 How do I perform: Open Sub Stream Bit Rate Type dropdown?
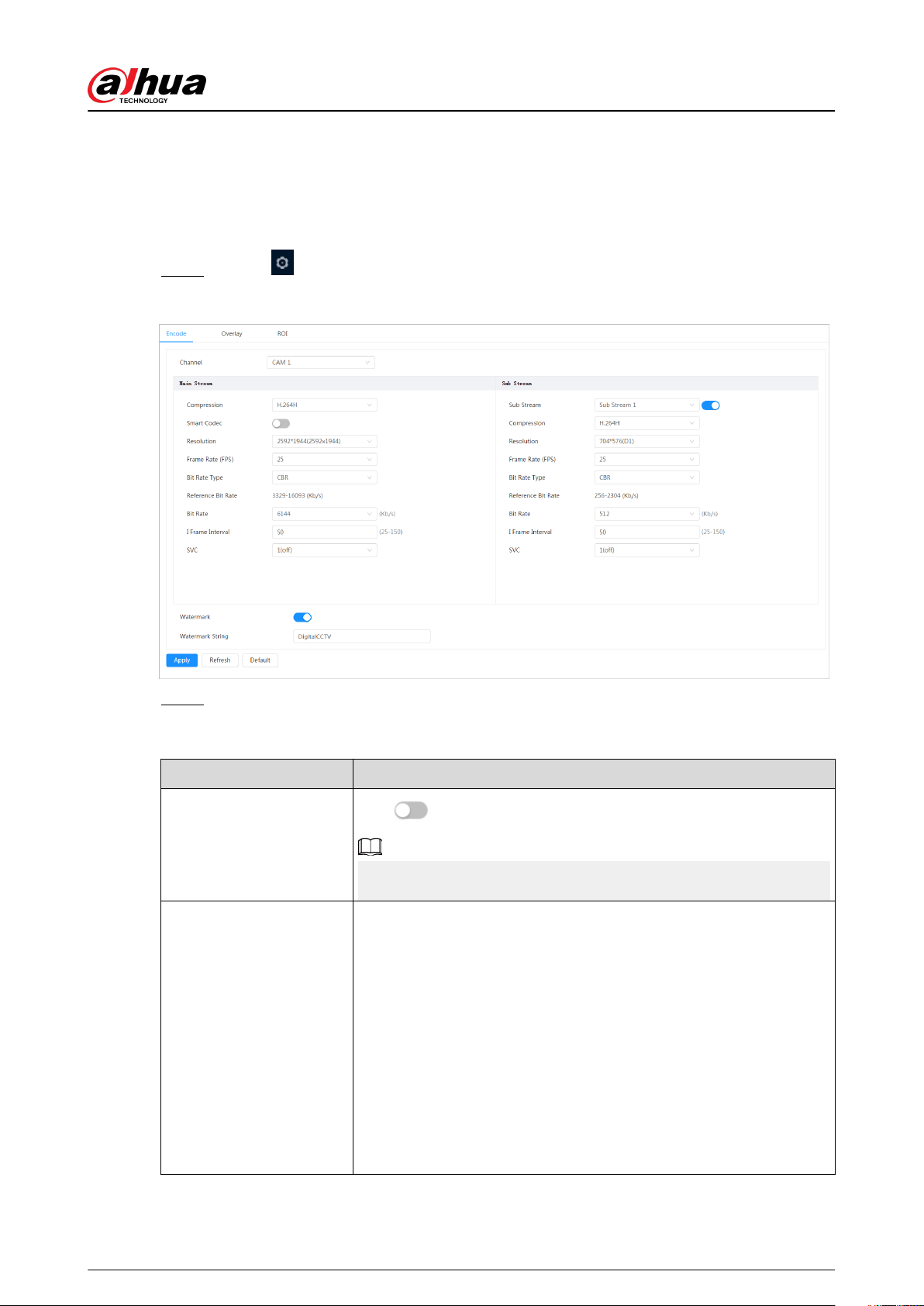pyautogui.click(x=646, y=477)
